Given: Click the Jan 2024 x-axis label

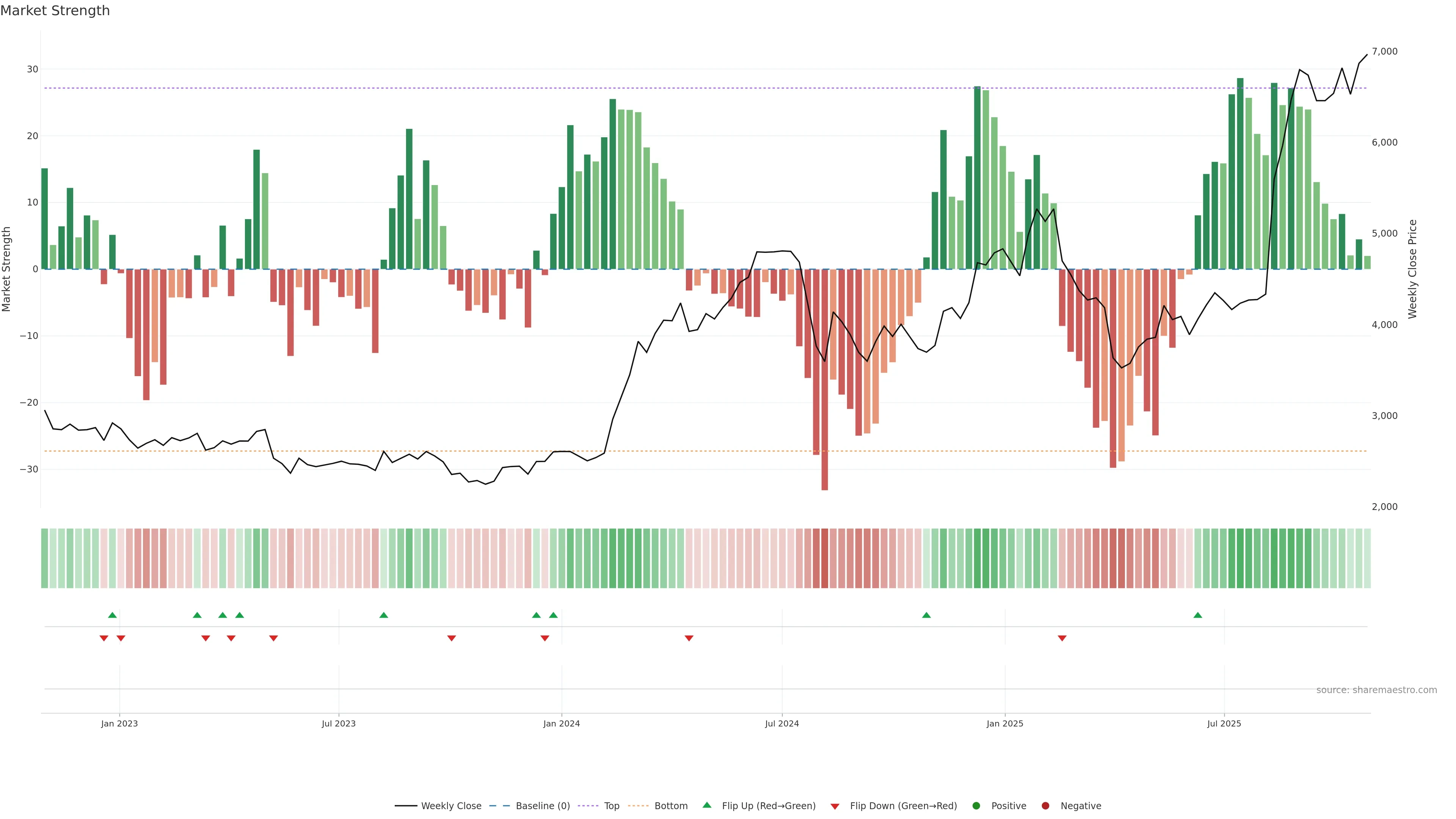Looking at the screenshot, I should click(561, 723).
